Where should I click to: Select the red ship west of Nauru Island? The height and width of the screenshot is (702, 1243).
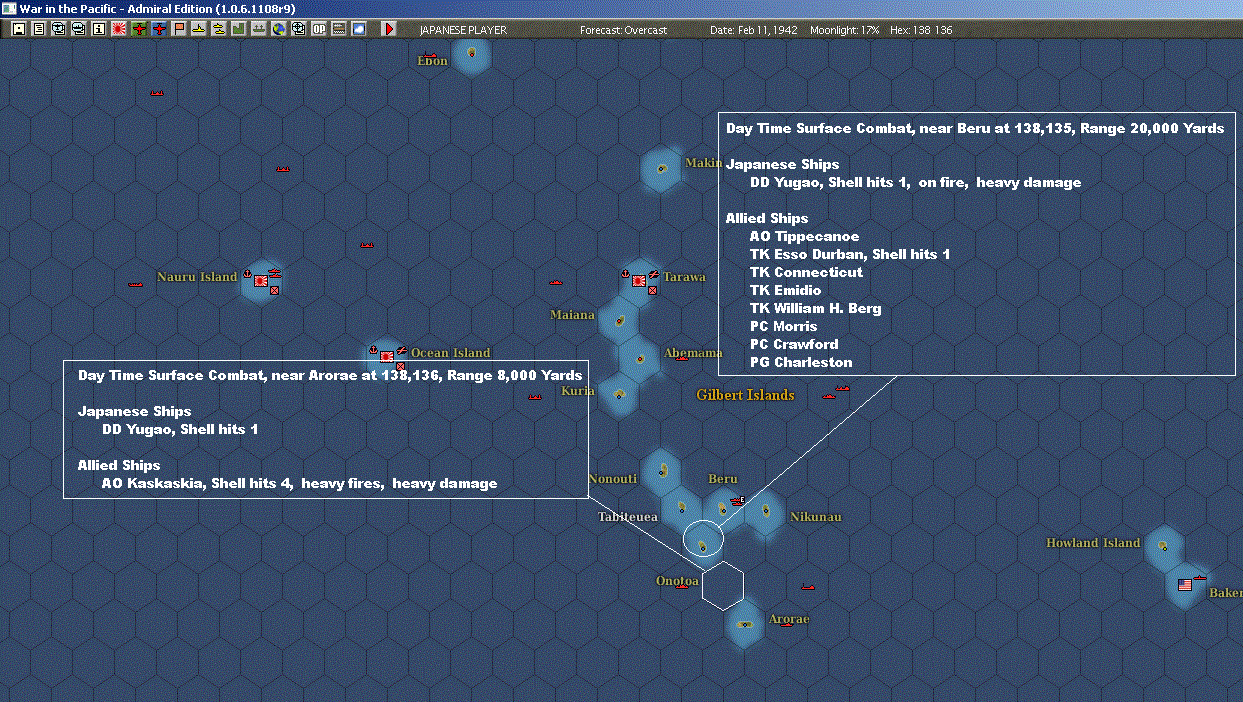(136, 285)
